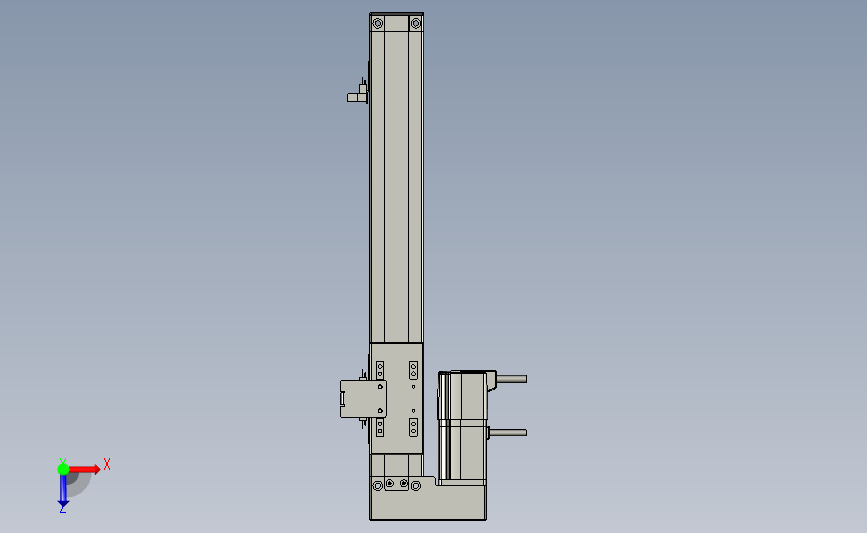Click the blue Z axis arrow of the triad
The width and height of the screenshot is (867, 533).
(x=63, y=492)
